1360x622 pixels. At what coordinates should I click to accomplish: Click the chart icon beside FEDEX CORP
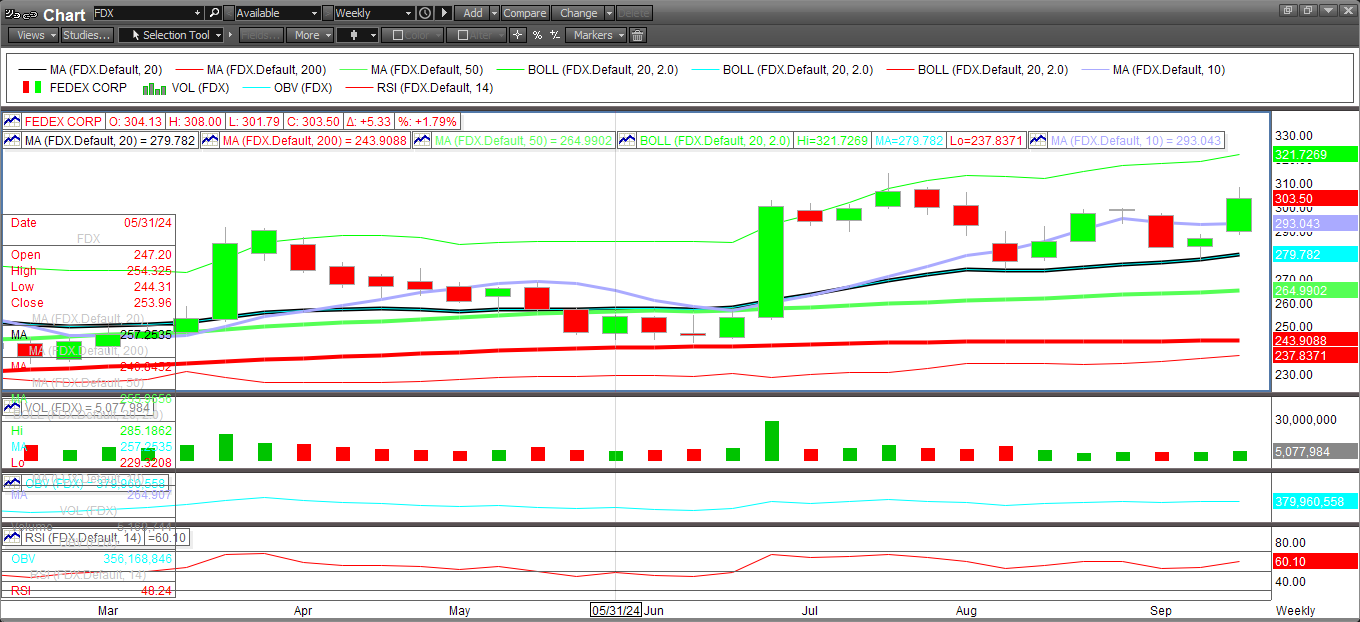(x=12, y=121)
